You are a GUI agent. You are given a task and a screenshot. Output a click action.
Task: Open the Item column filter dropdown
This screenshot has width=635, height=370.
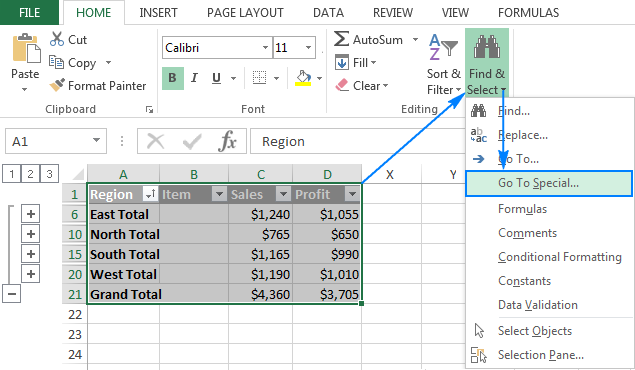(219, 194)
